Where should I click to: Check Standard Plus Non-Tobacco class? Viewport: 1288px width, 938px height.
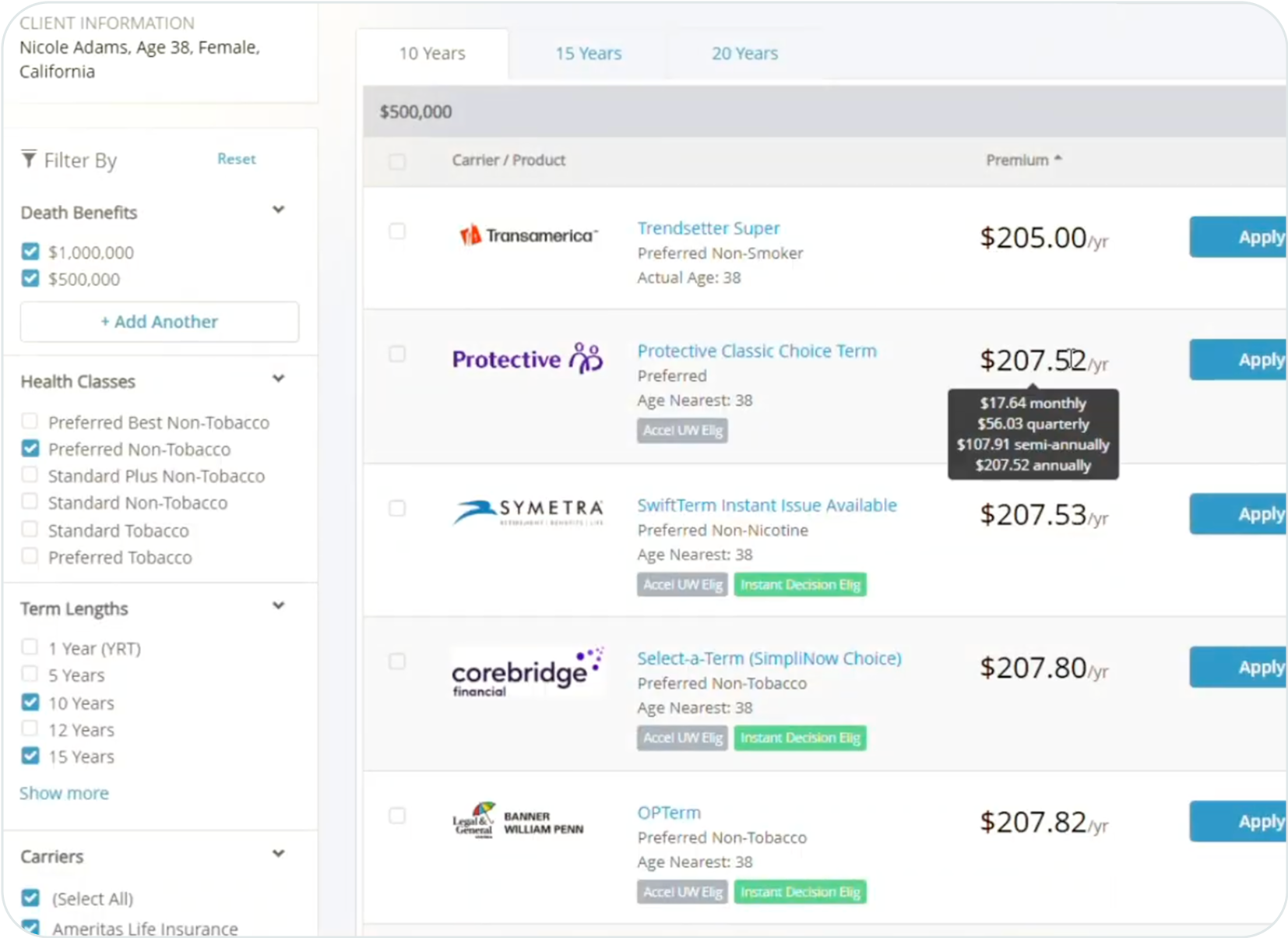point(30,474)
